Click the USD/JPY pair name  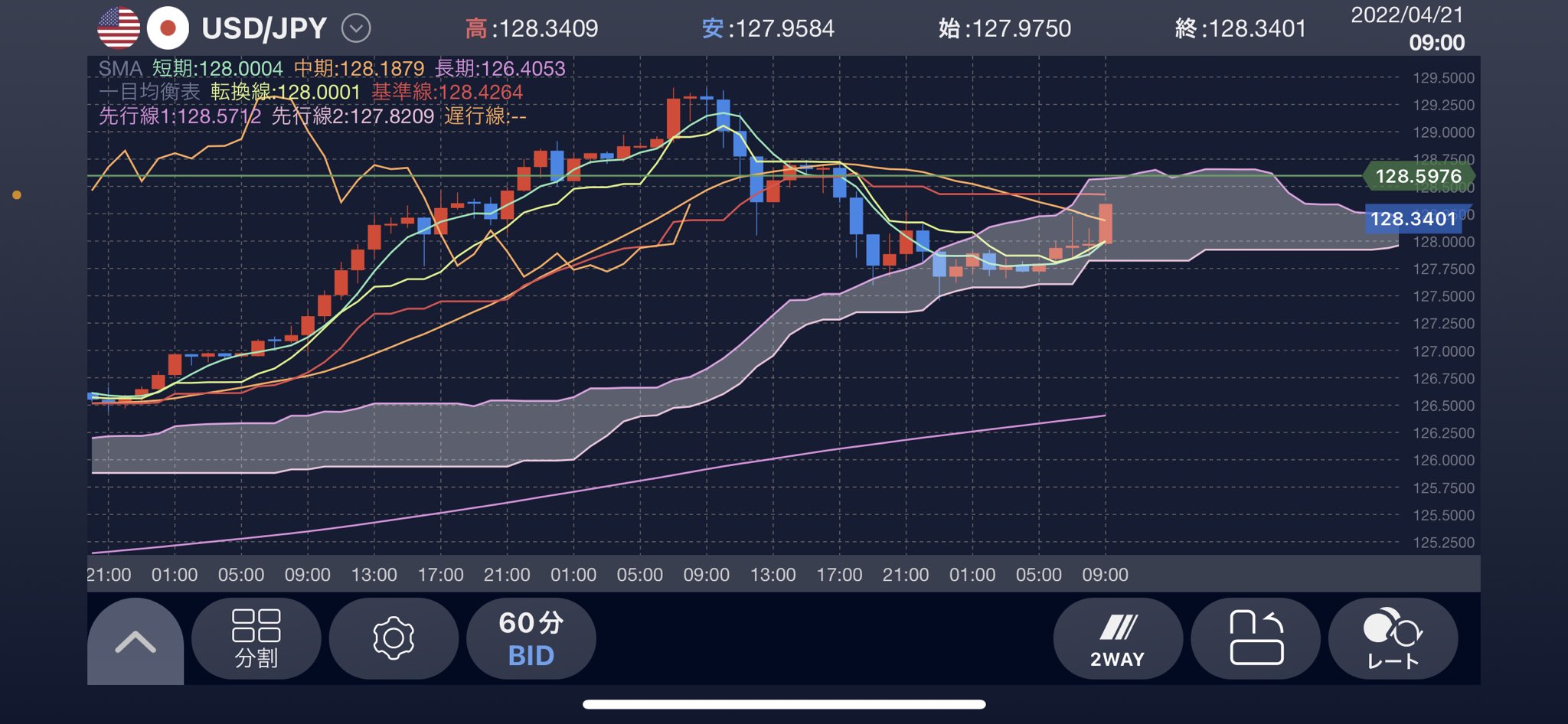click(264, 29)
